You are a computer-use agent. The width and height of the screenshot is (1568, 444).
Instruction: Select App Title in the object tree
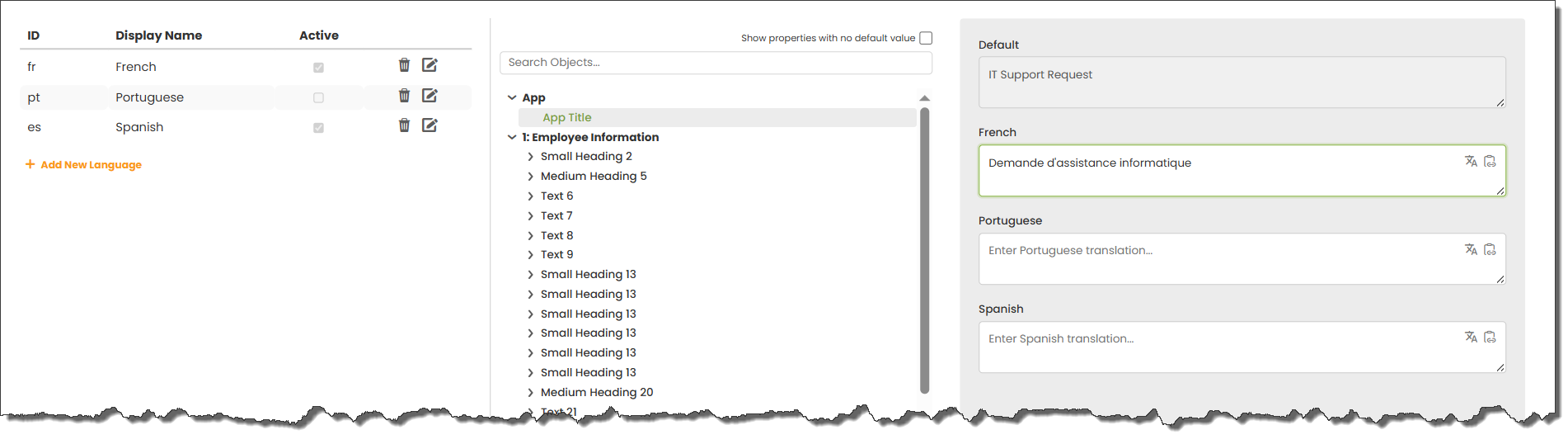[567, 118]
